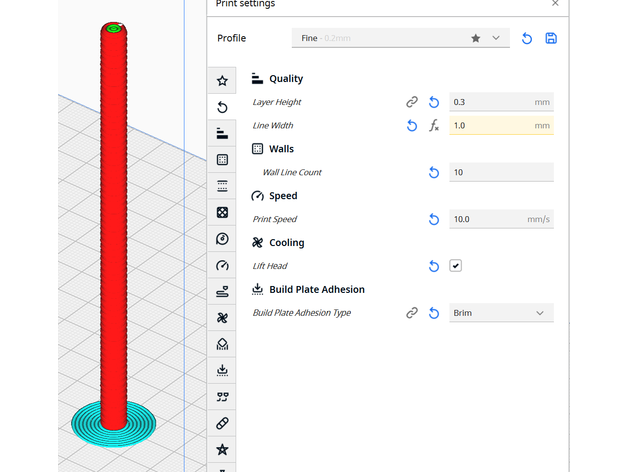
Task: Select the Material category icon in sidebar
Action: (222, 239)
